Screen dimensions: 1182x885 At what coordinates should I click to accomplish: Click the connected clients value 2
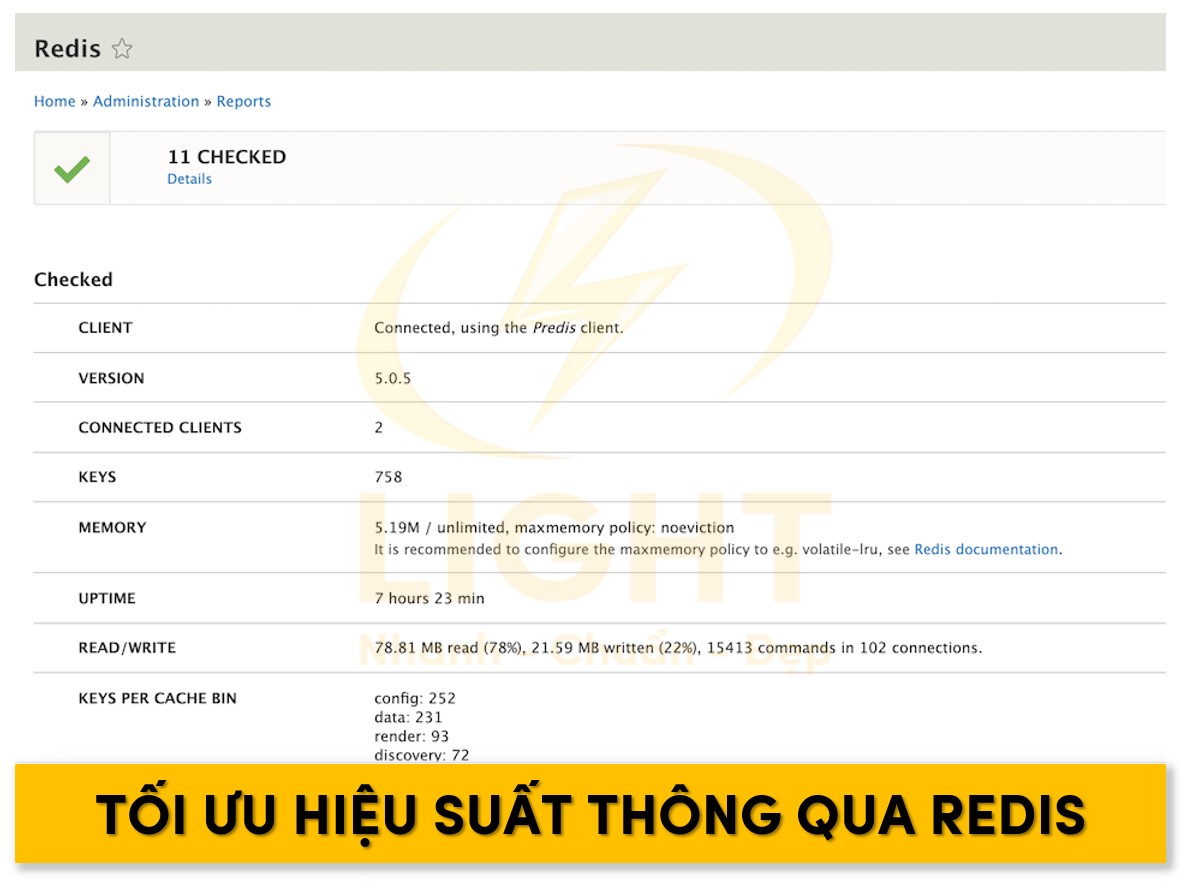pyautogui.click(x=378, y=427)
